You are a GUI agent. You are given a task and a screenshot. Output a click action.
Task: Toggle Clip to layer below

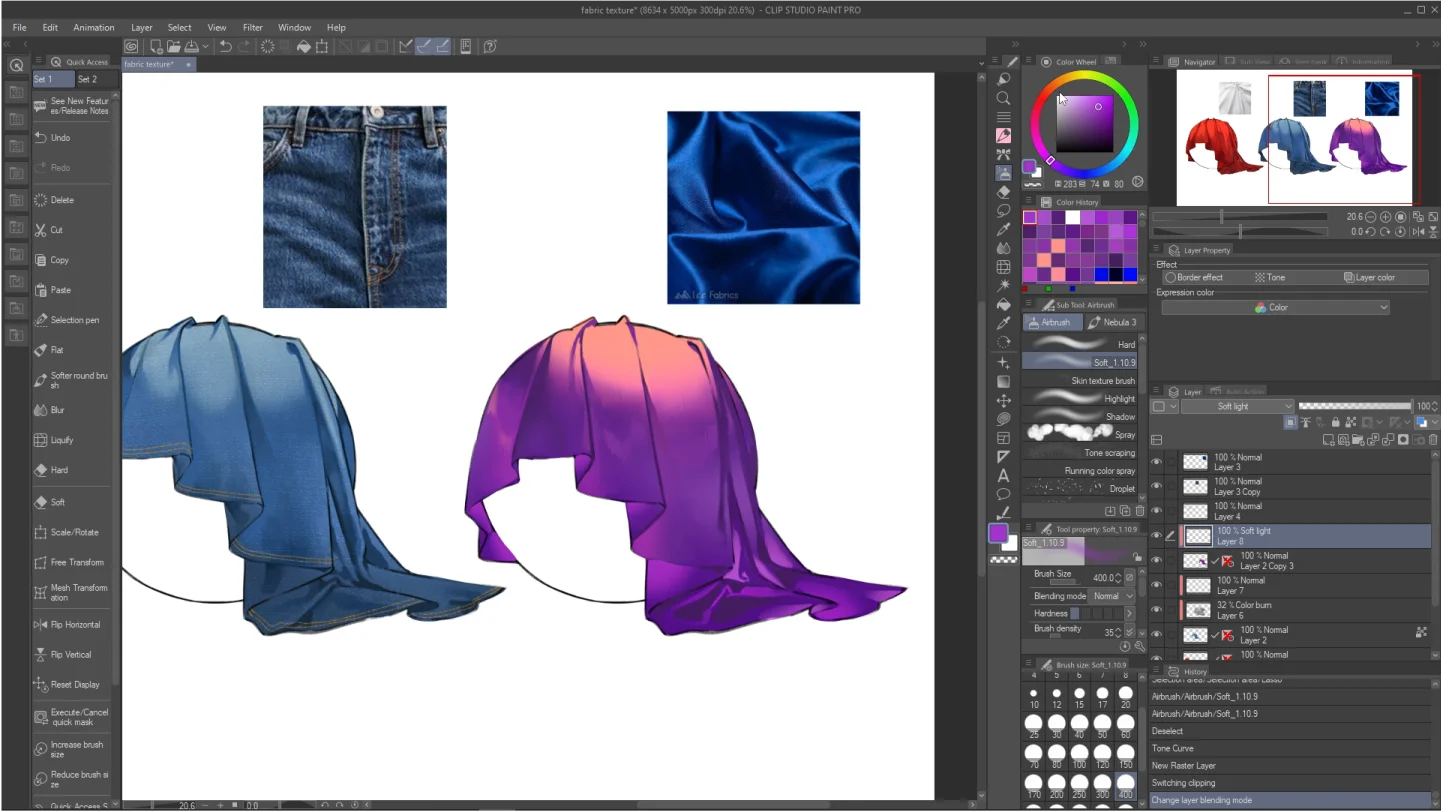pos(1292,423)
